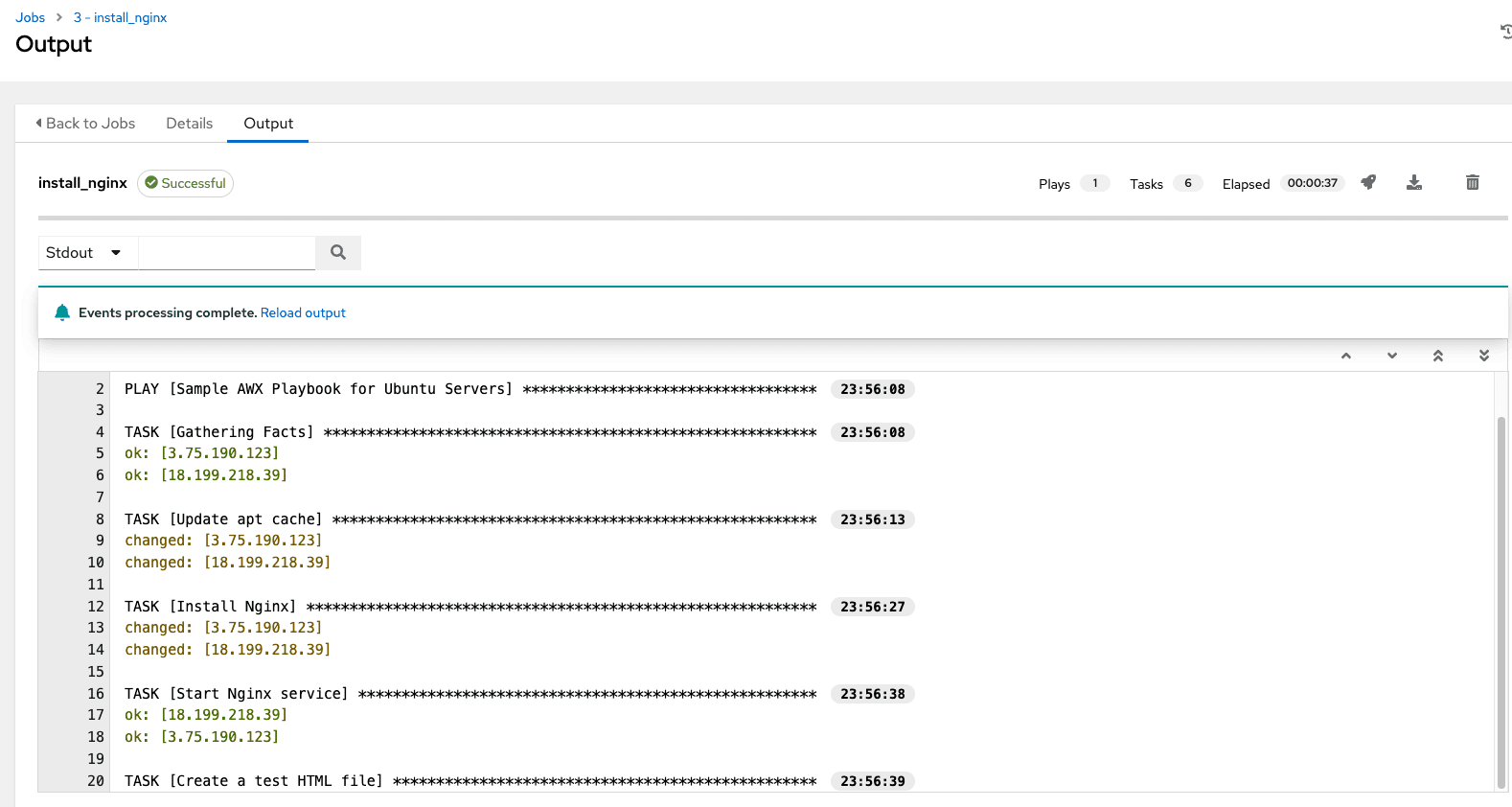The image size is (1512, 807).
Task: Click the PLAY Sample AWX Playbook line
Action: coord(470,389)
